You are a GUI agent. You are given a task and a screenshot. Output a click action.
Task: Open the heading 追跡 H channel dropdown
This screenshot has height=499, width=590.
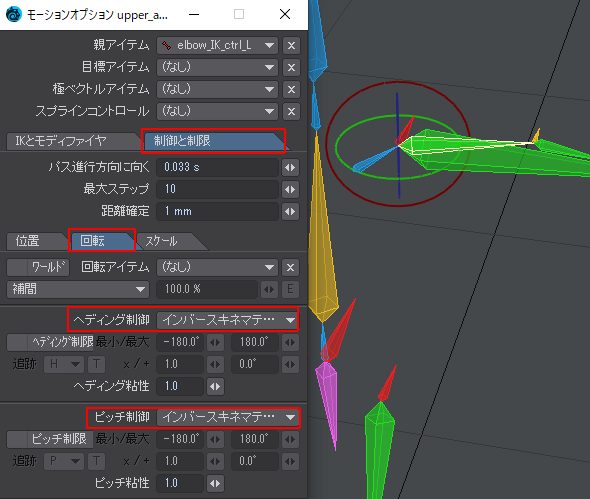(x=64, y=364)
